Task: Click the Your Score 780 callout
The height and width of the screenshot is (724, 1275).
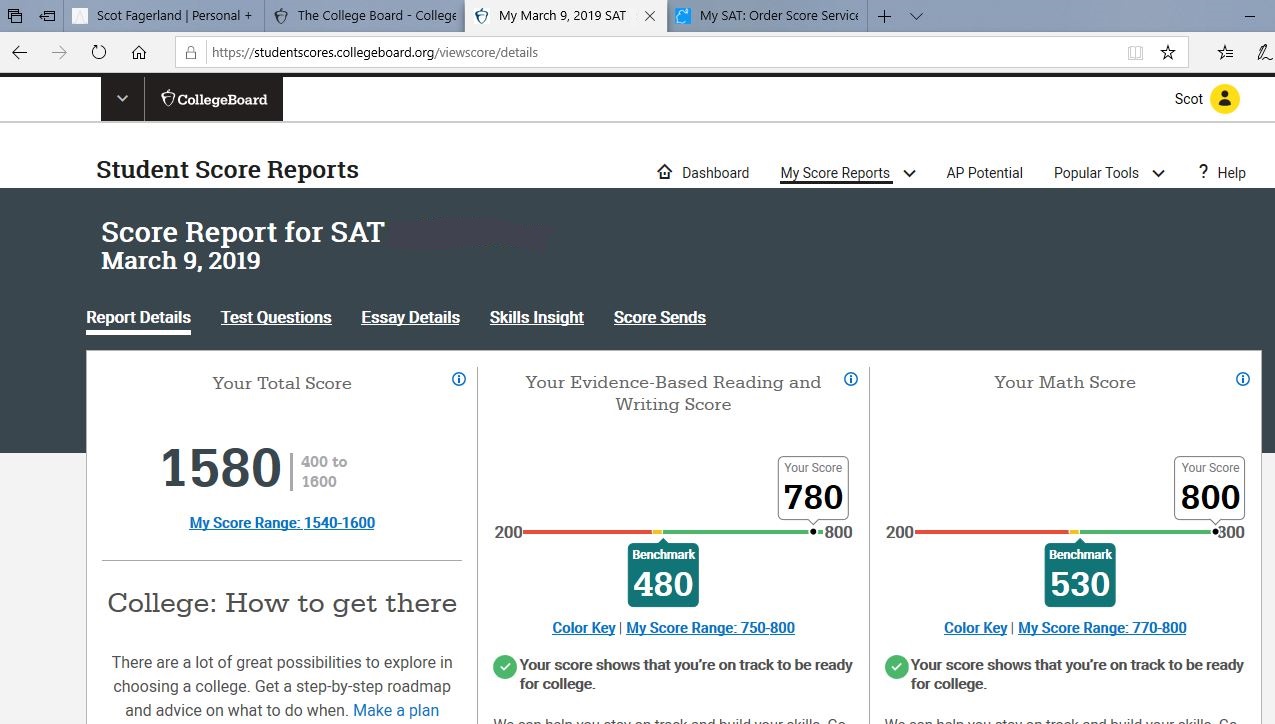Action: pyautogui.click(x=813, y=487)
